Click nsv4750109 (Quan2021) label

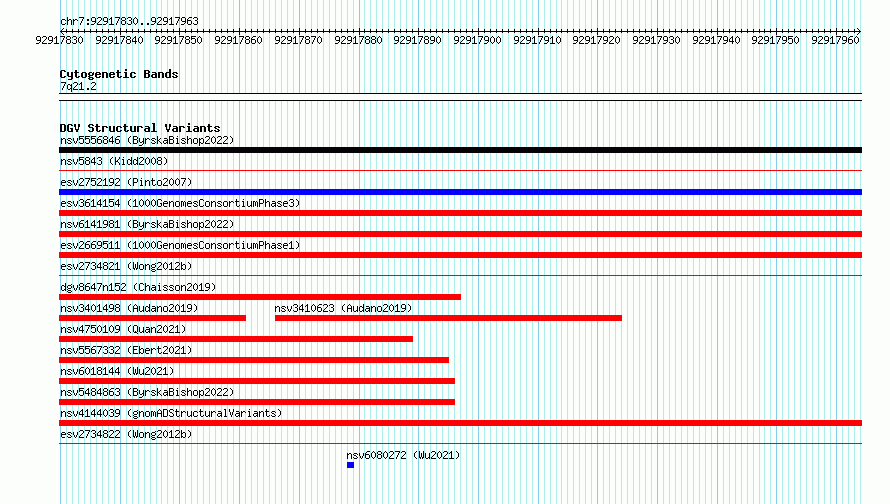[x=123, y=329]
